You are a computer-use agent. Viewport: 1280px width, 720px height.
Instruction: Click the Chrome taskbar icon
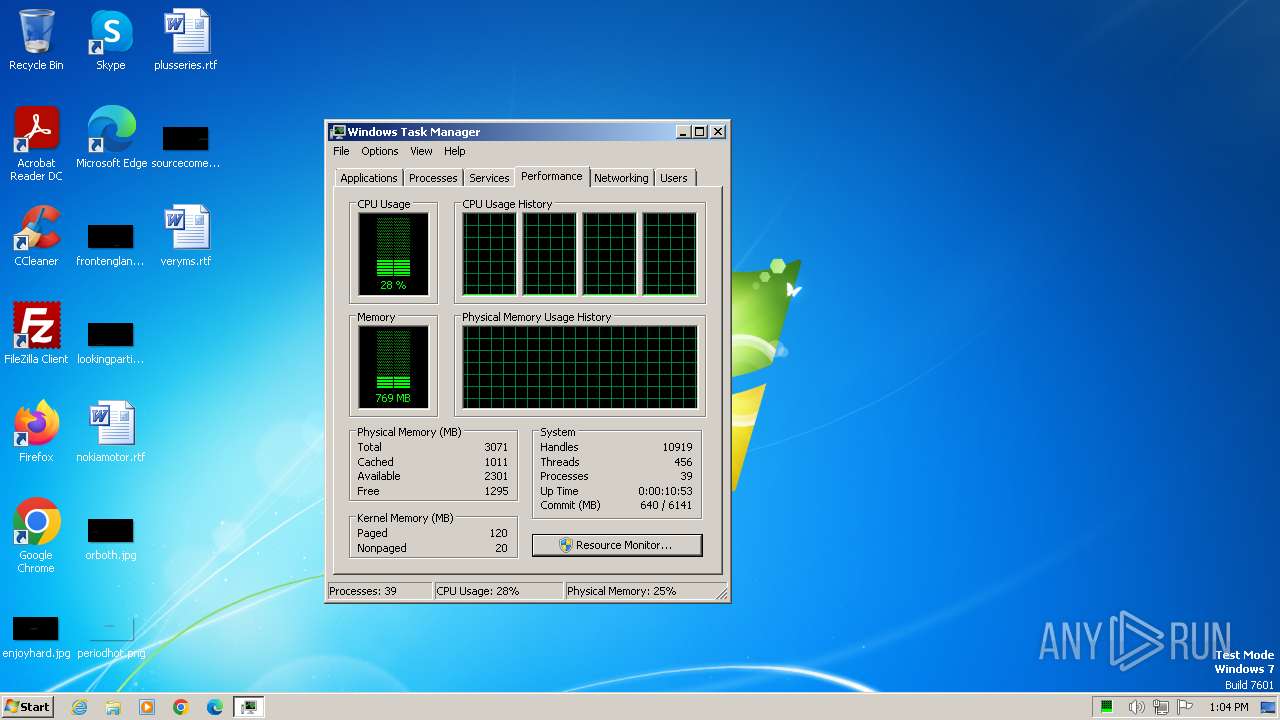tap(181, 707)
